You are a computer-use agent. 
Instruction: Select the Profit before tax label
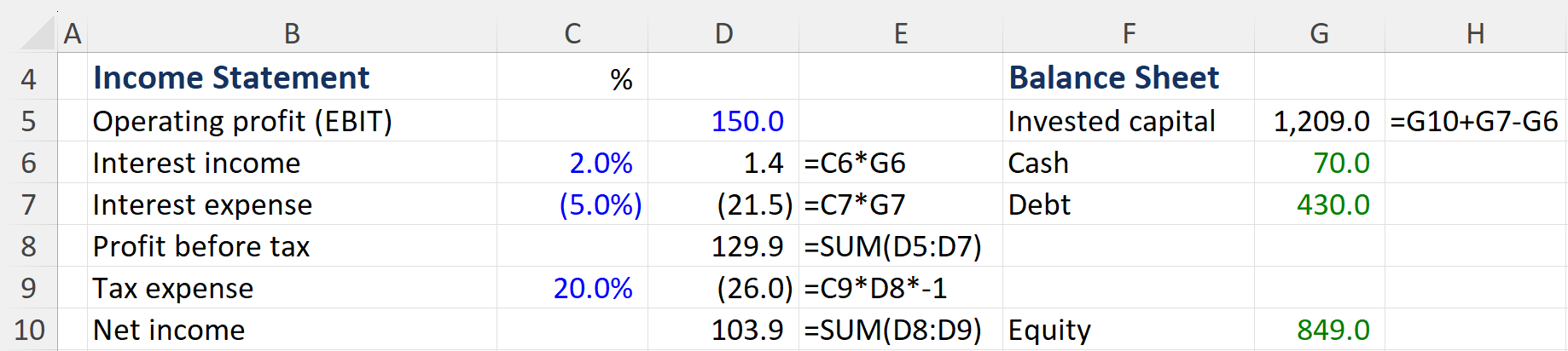201,246
